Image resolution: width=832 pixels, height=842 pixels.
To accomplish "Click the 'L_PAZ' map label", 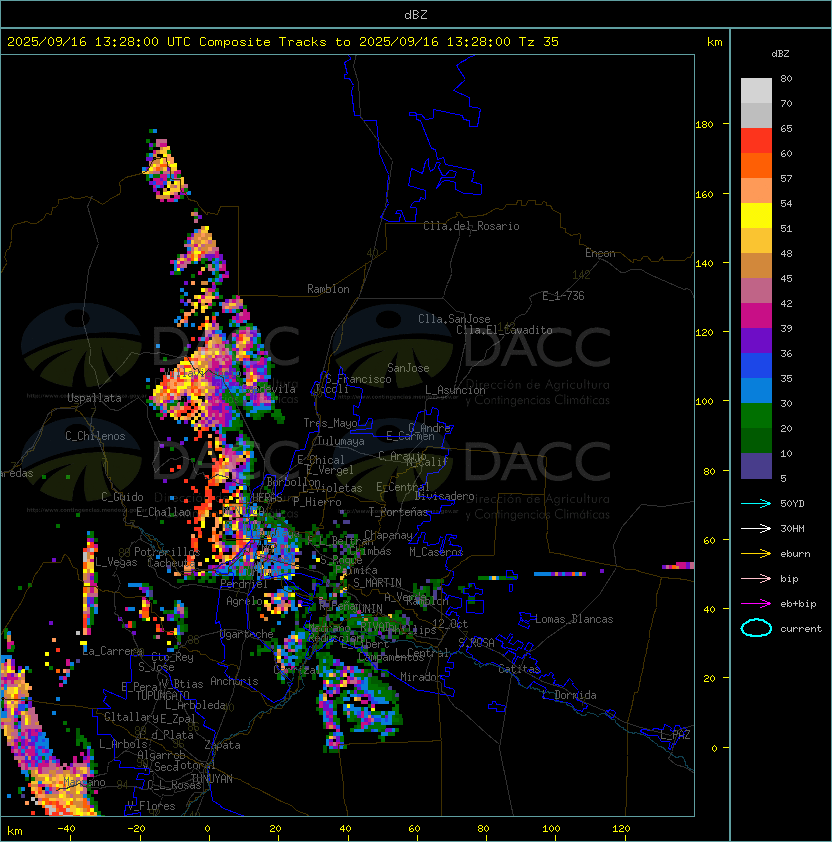I will pos(675,735).
